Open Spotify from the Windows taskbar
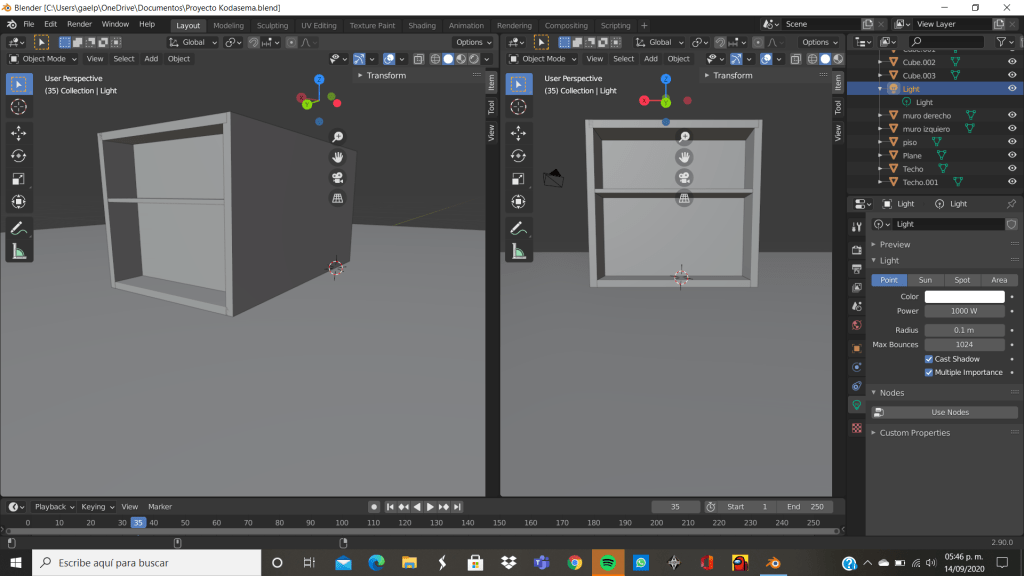Screen dimensions: 1024x576 (x=608, y=563)
